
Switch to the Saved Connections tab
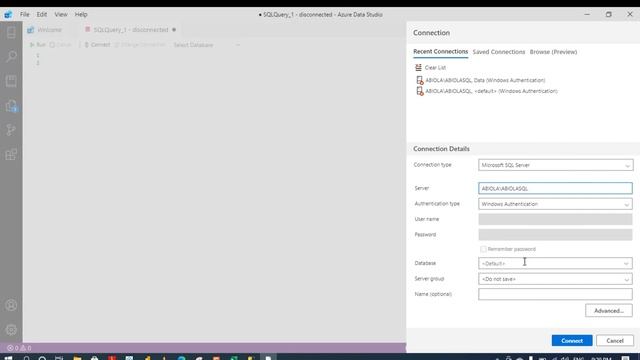pyautogui.click(x=499, y=52)
